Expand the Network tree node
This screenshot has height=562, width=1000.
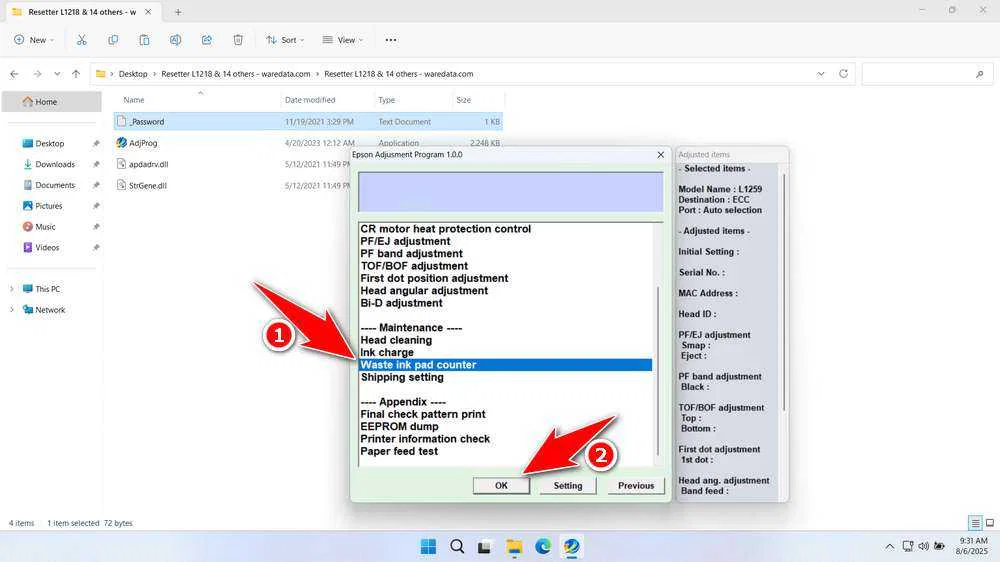[x=11, y=310]
